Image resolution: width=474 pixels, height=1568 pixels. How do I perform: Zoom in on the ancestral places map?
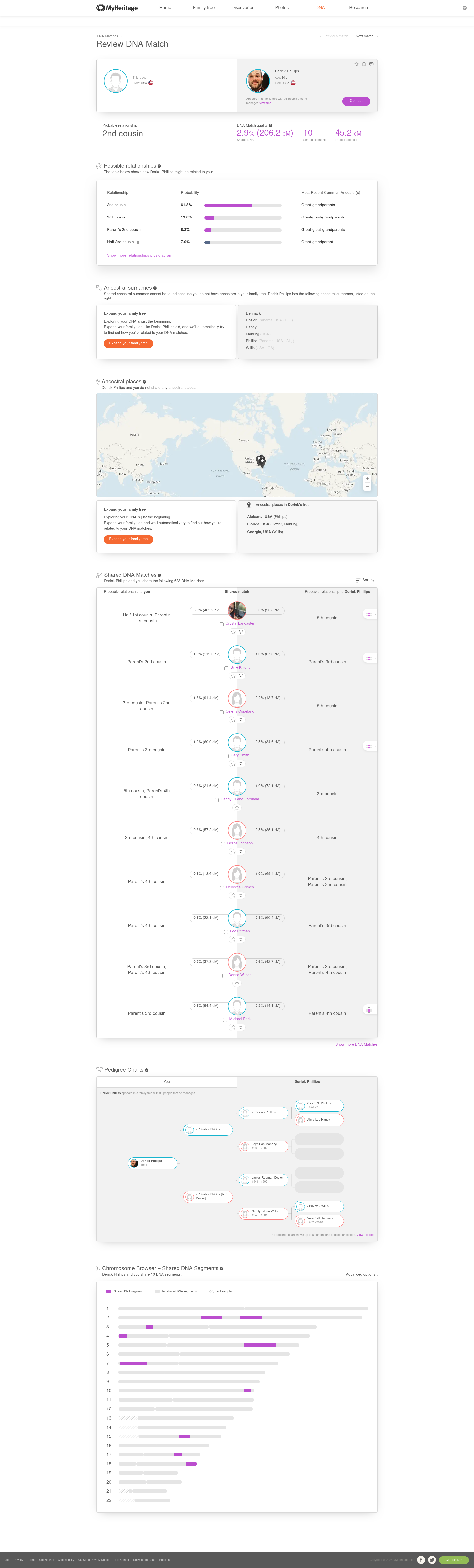[x=367, y=478]
